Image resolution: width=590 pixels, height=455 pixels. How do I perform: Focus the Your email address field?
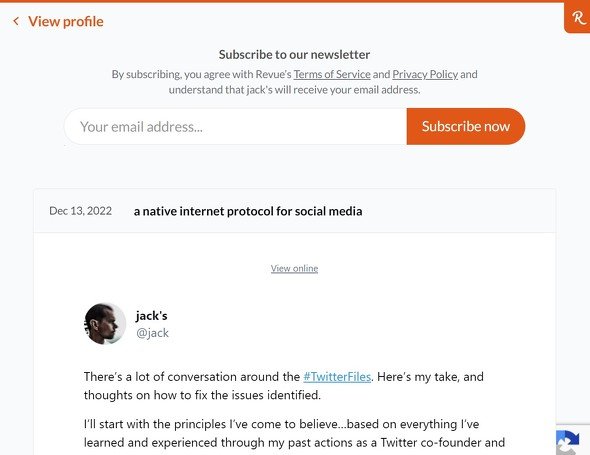[x=236, y=126]
